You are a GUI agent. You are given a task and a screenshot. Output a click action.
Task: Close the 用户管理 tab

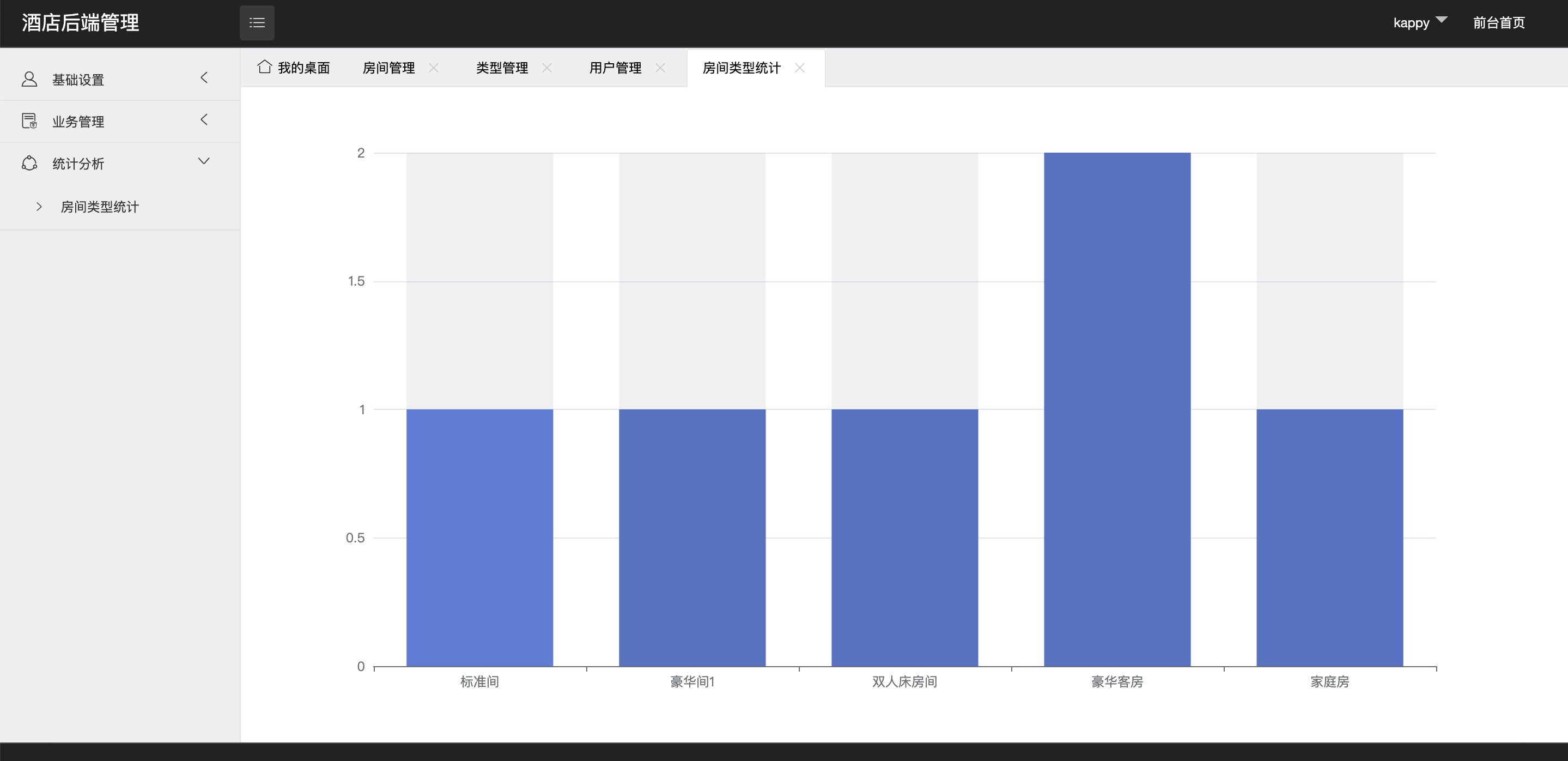coord(660,68)
